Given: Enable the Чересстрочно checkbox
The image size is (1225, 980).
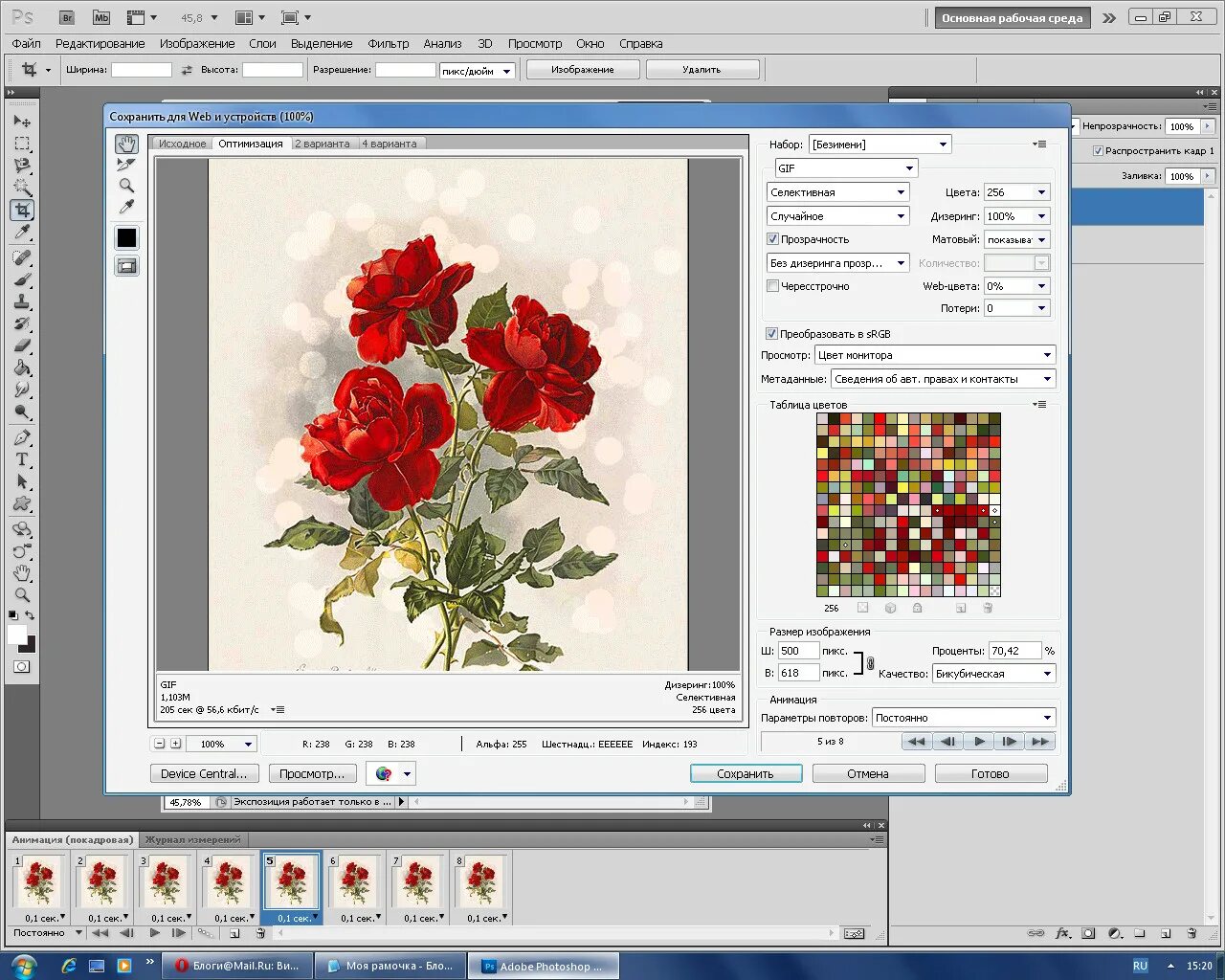Looking at the screenshot, I should pos(772,286).
